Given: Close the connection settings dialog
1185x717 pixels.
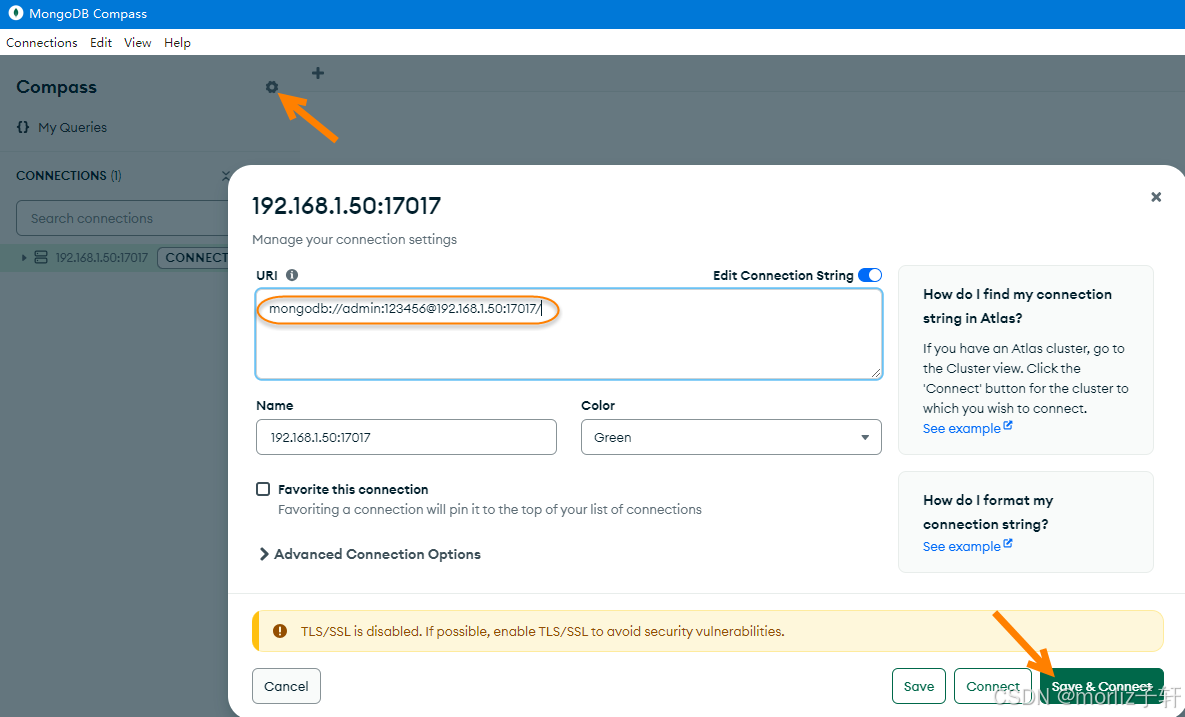Looking at the screenshot, I should tap(1156, 196).
